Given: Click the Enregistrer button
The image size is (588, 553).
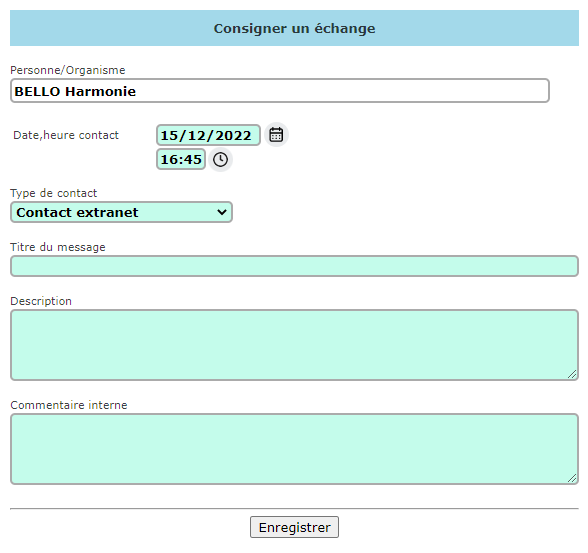Looking at the screenshot, I should point(294,527).
